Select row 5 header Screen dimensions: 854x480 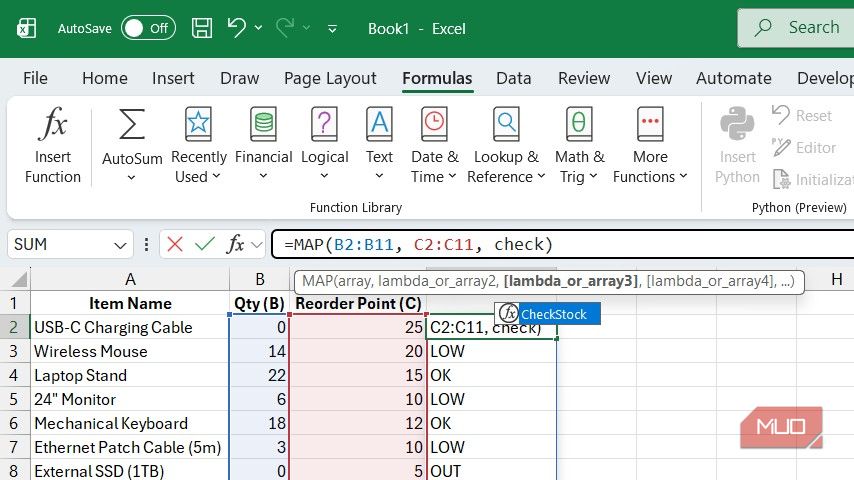(14, 399)
